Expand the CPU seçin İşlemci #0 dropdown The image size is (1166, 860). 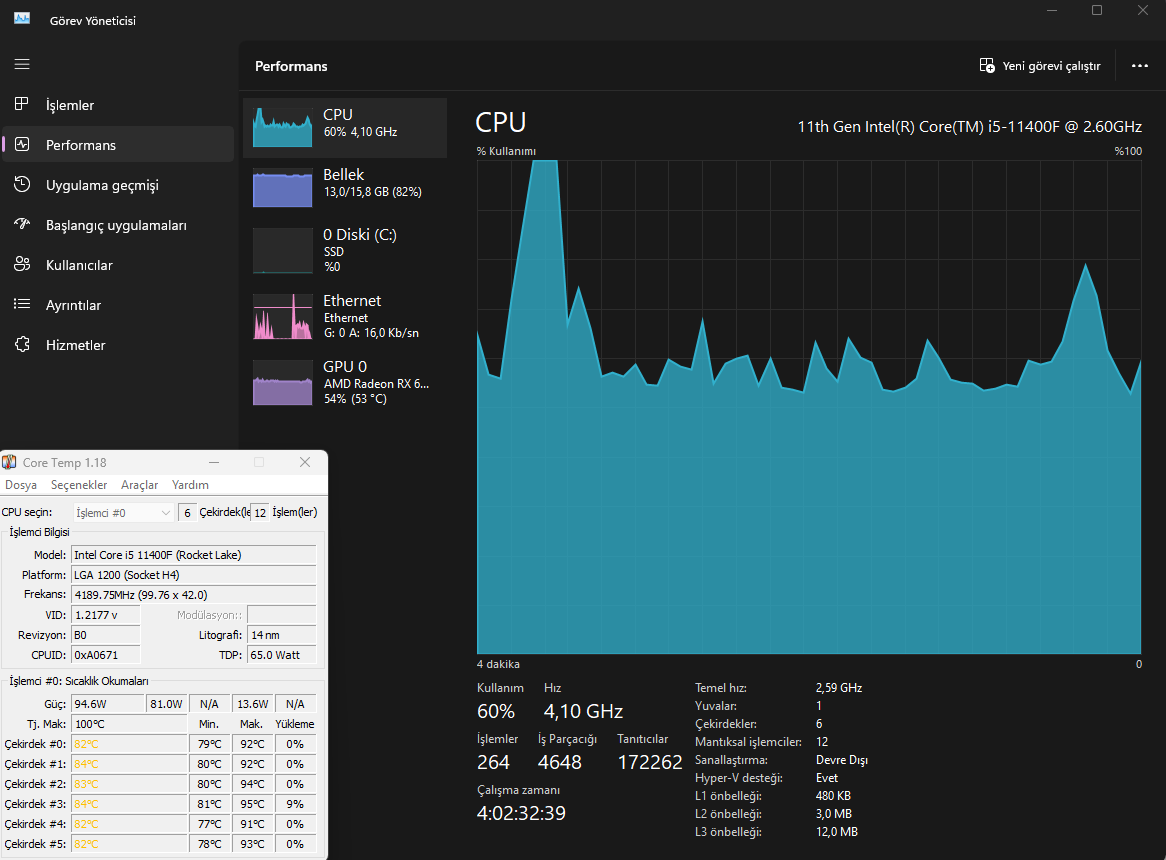[x=123, y=513]
